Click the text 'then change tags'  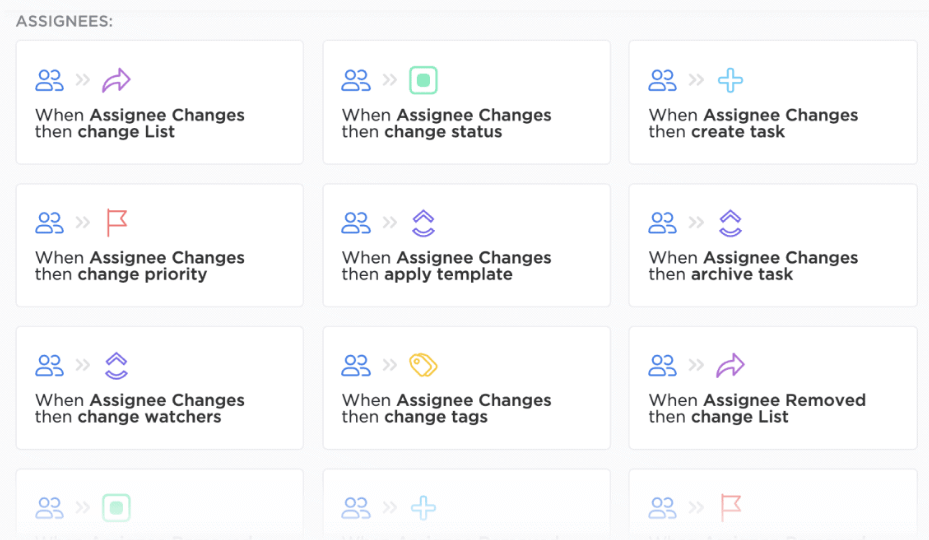(x=415, y=417)
